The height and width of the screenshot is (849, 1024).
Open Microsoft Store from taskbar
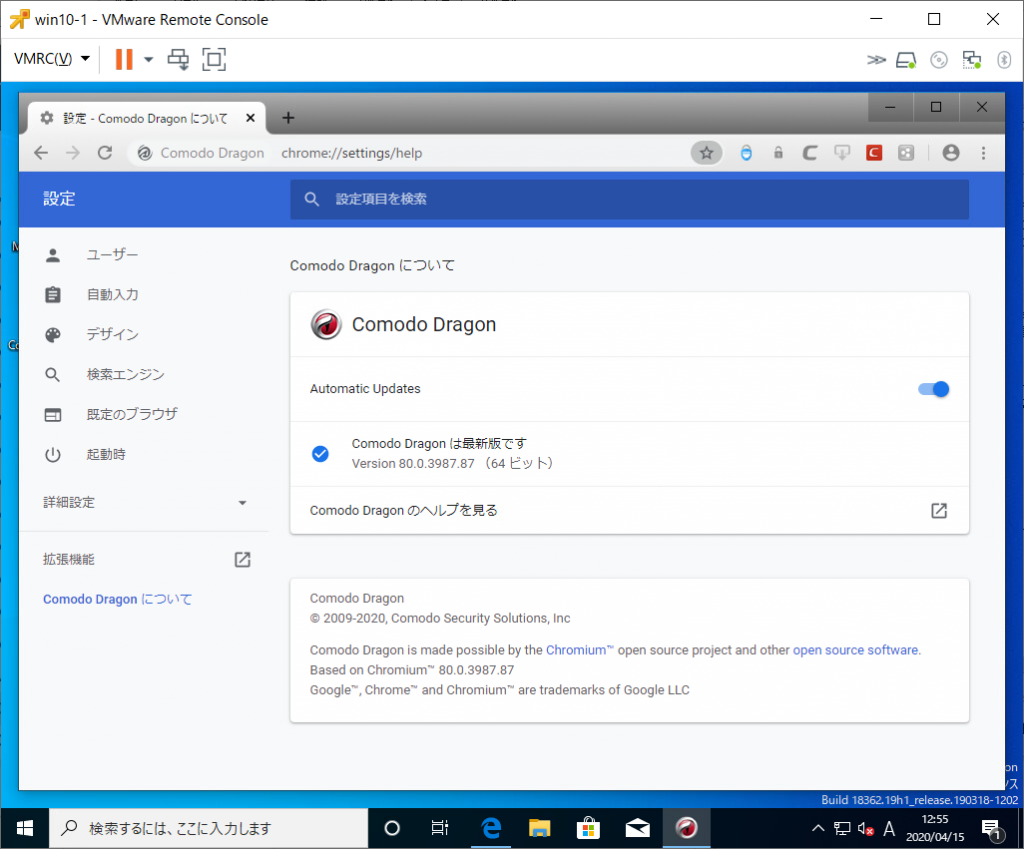click(588, 828)
